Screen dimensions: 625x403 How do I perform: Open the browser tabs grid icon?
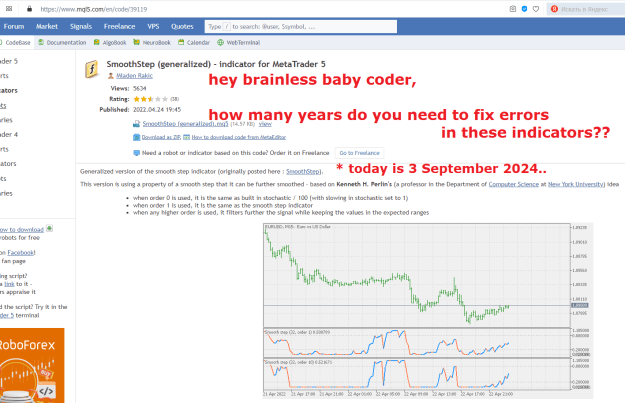click(9, 8)
